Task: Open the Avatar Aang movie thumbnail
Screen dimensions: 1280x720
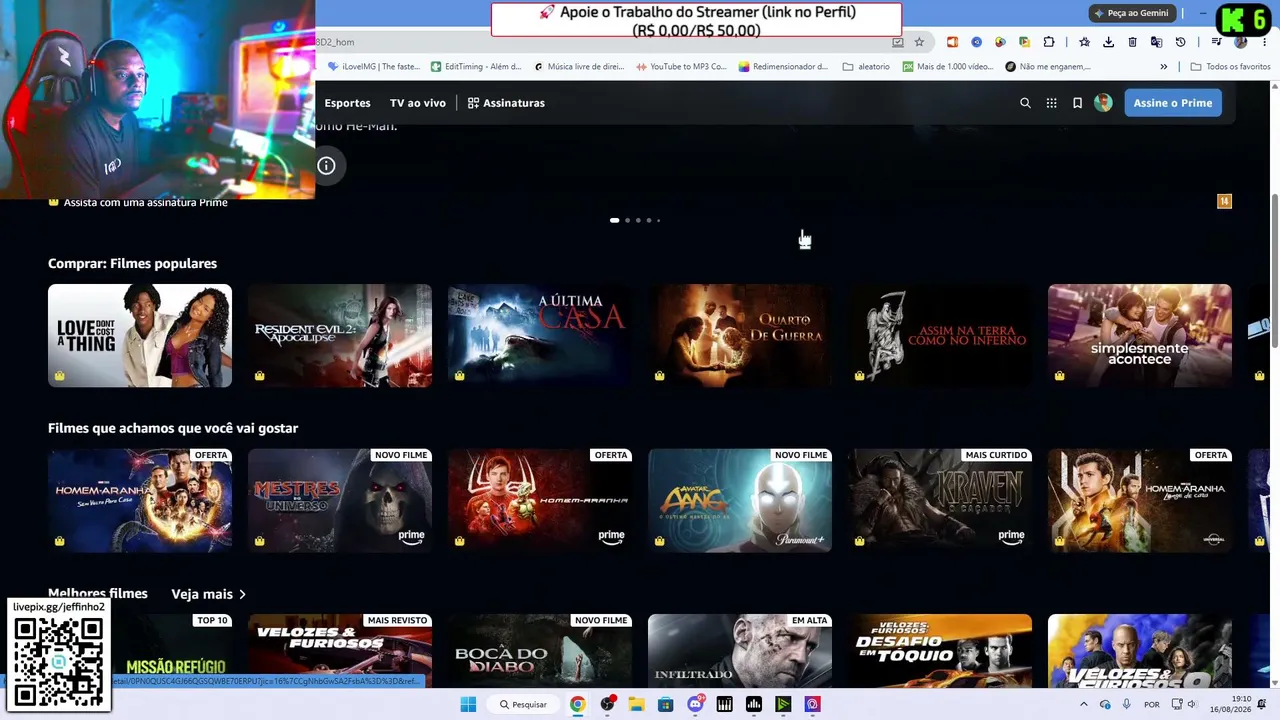Action: point(740,500)
